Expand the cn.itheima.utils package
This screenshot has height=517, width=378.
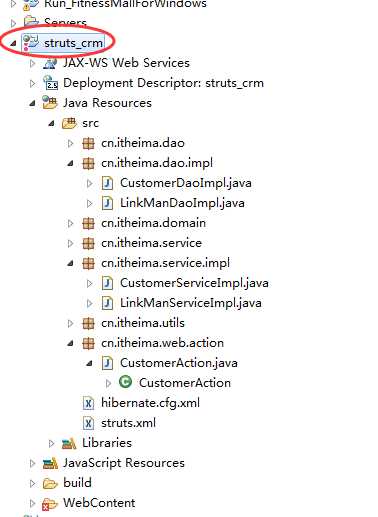click(70, 323)
